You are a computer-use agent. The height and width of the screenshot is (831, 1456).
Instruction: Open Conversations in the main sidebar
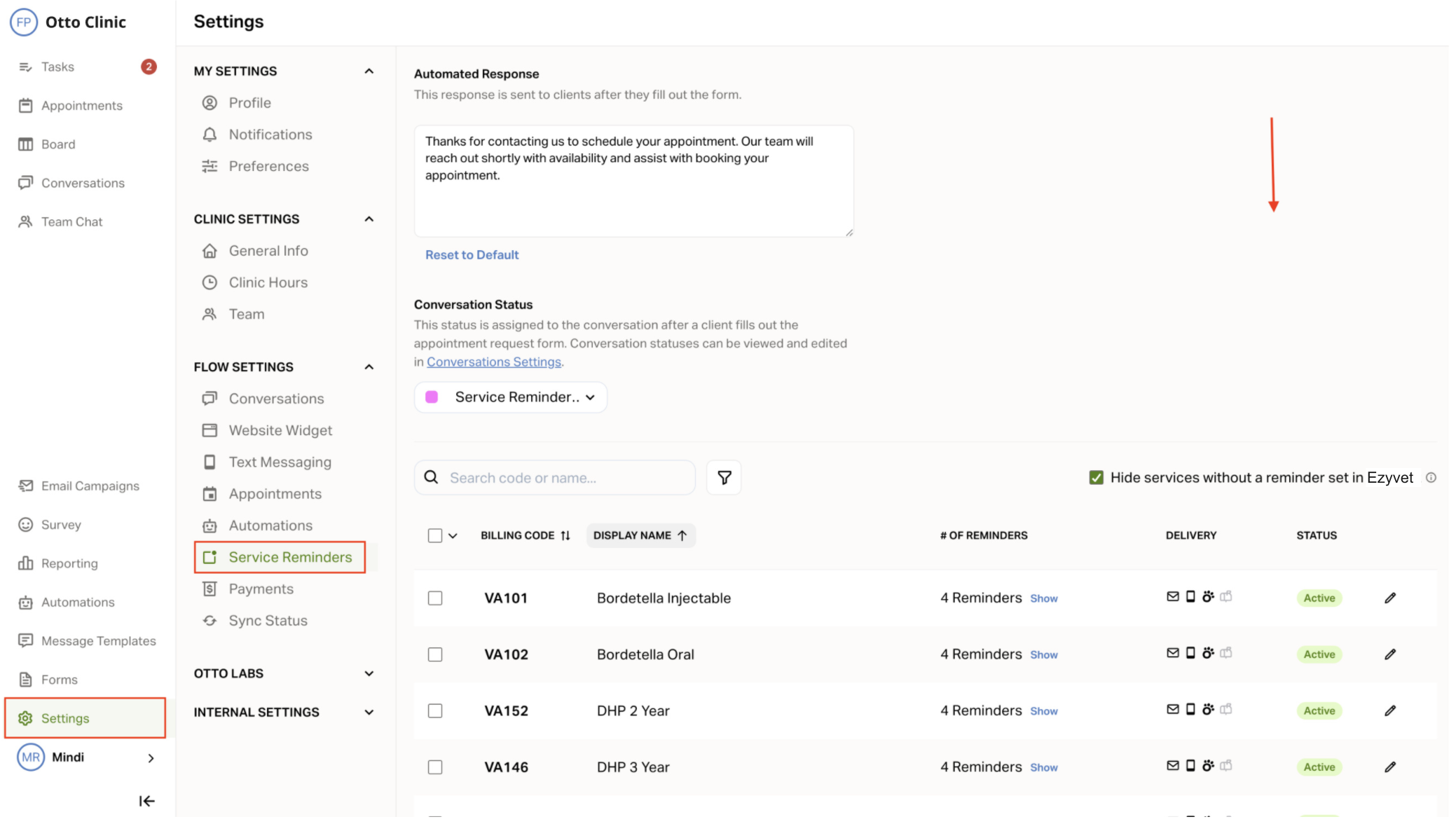(83, 183)
